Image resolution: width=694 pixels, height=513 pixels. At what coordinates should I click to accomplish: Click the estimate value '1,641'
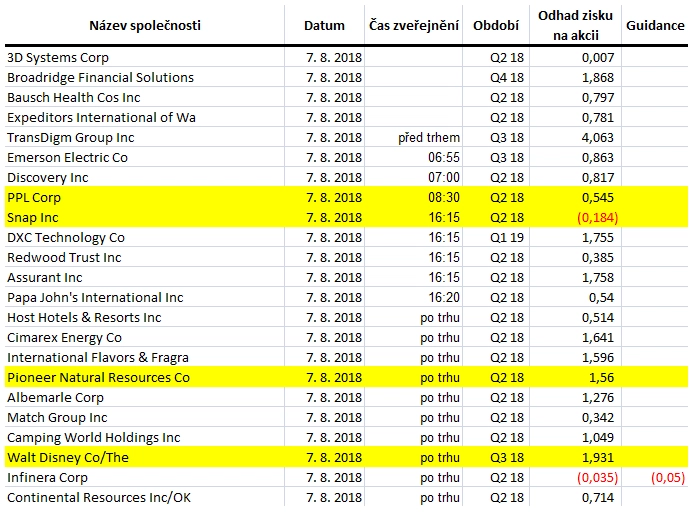598,338
